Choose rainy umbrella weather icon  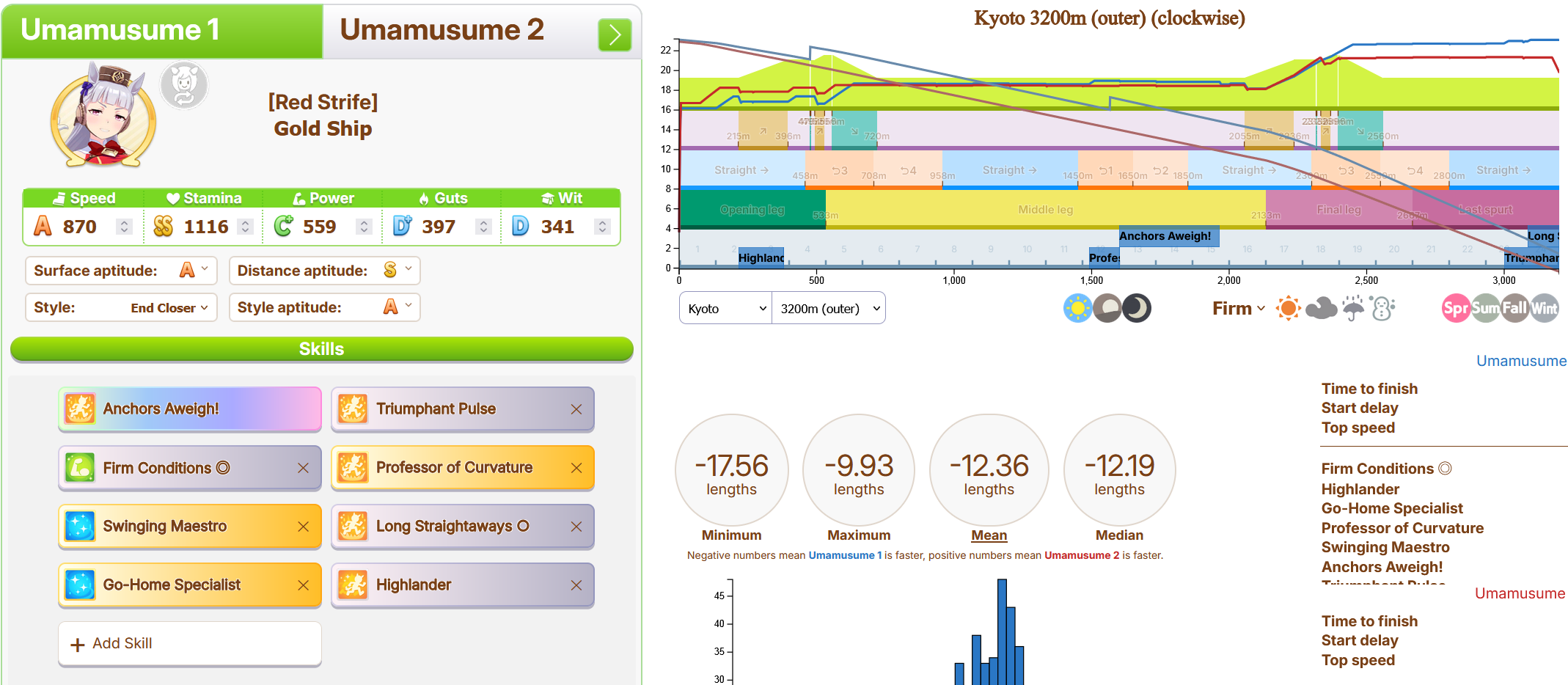(1353, 309)
